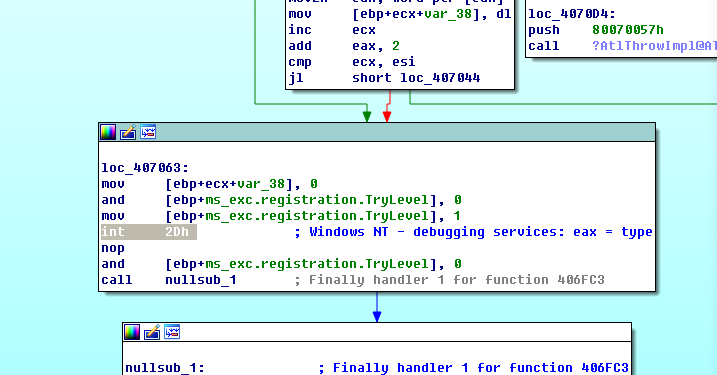The image size is (717, 375).
Task: Click short loc_407044 jump target
Action: click(x=416, y=78)
